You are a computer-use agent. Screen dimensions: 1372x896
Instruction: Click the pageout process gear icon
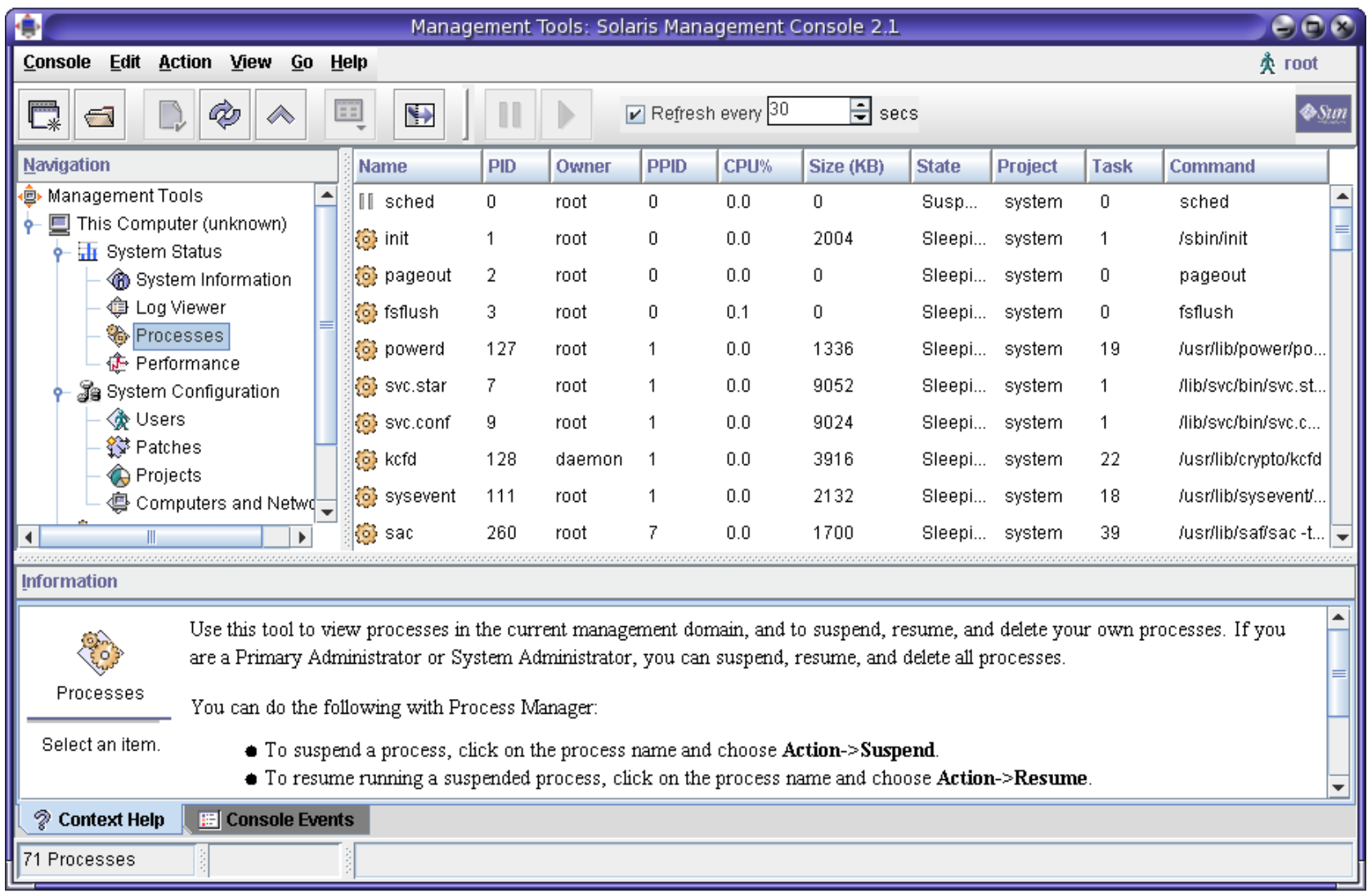click(x=366, y=276)
